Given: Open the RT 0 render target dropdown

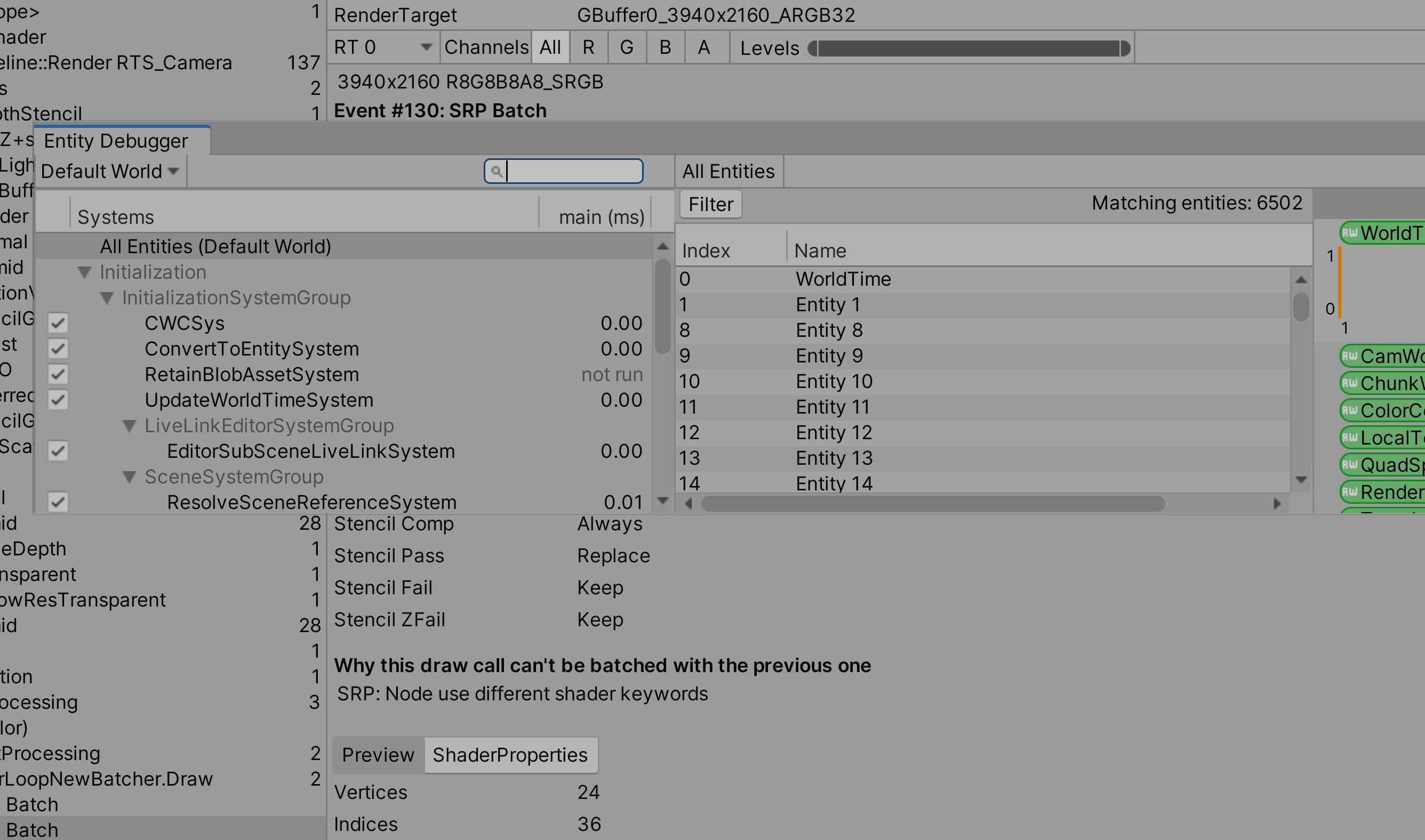Looking at the screenshot, I should click(x=383, y=47).
